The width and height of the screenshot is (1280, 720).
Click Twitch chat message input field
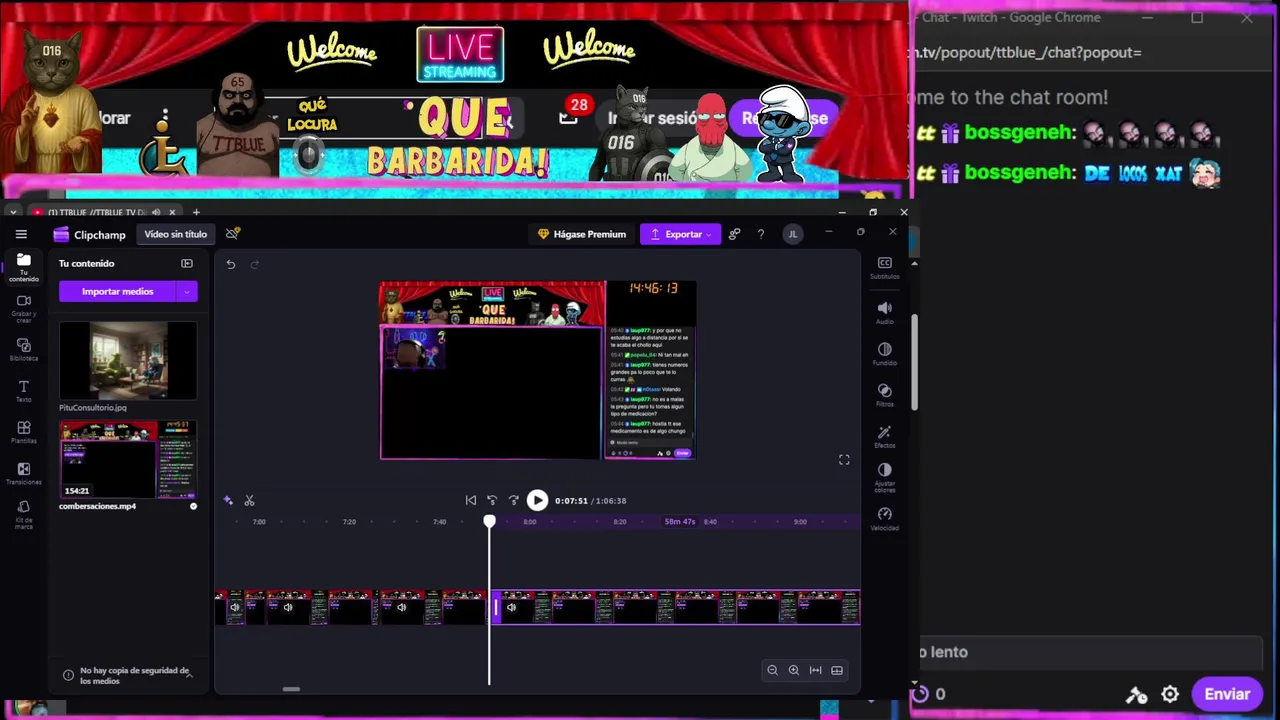(x=1090, y=652)
